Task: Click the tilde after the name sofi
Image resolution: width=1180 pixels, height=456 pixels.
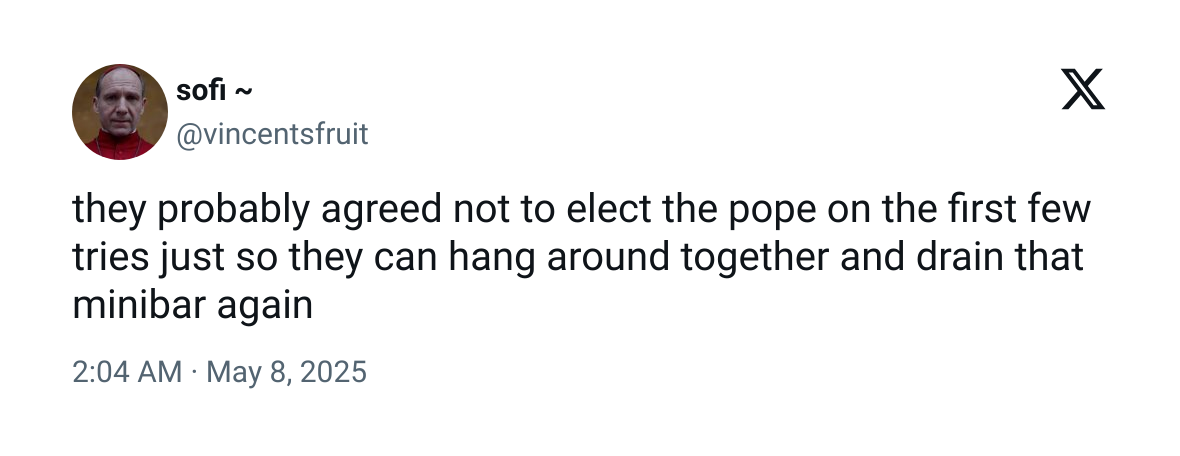Action: [243, 93]
